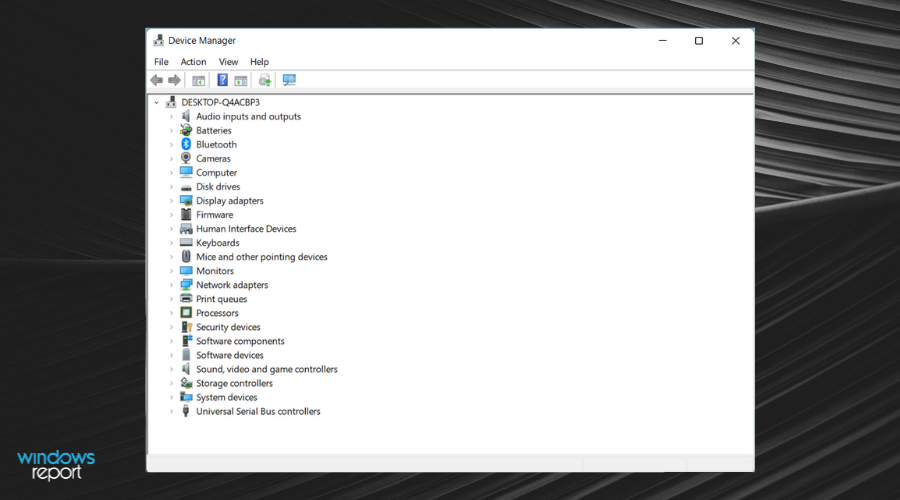Click the speaker icon for Audio inputs and outputs
Screen dimensions: 900x500
point(186,116)
